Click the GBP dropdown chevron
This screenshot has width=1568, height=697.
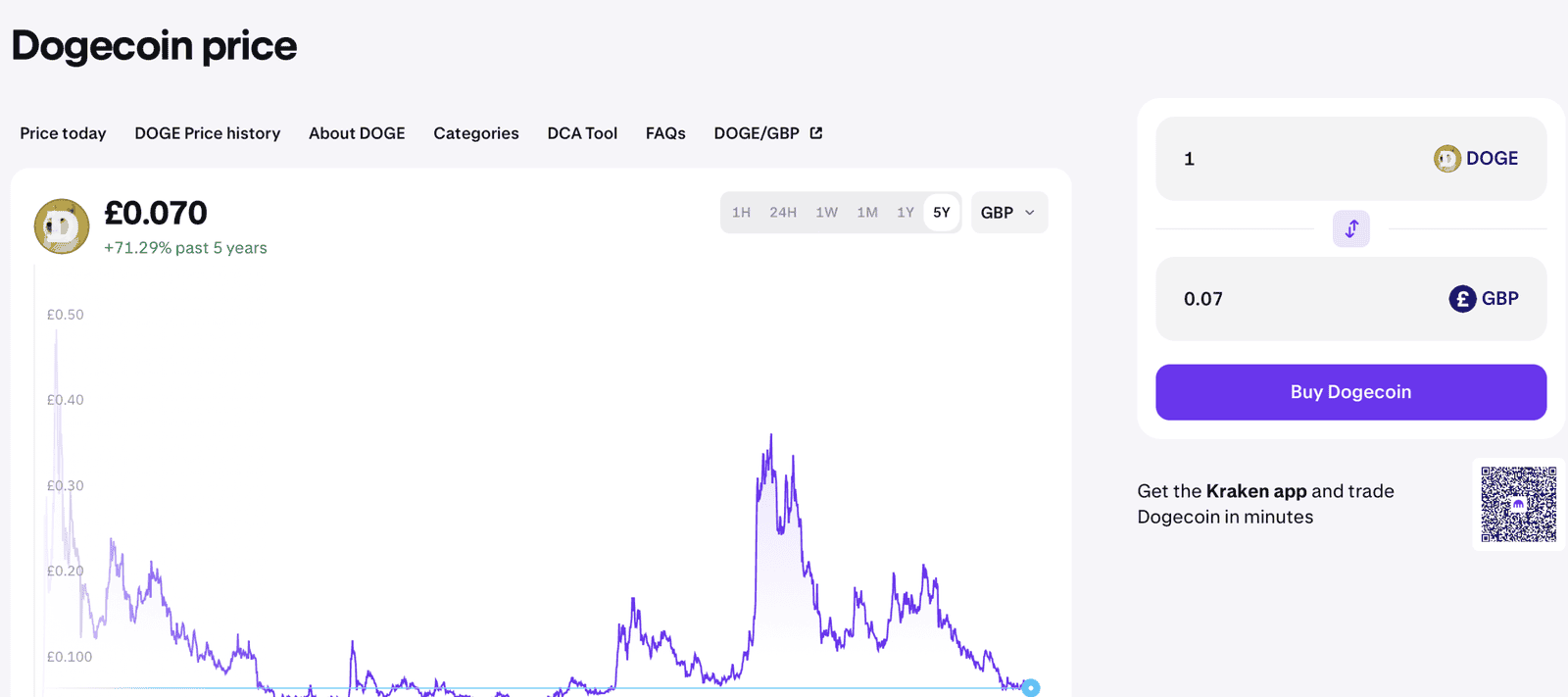(x=1029, y=212)
